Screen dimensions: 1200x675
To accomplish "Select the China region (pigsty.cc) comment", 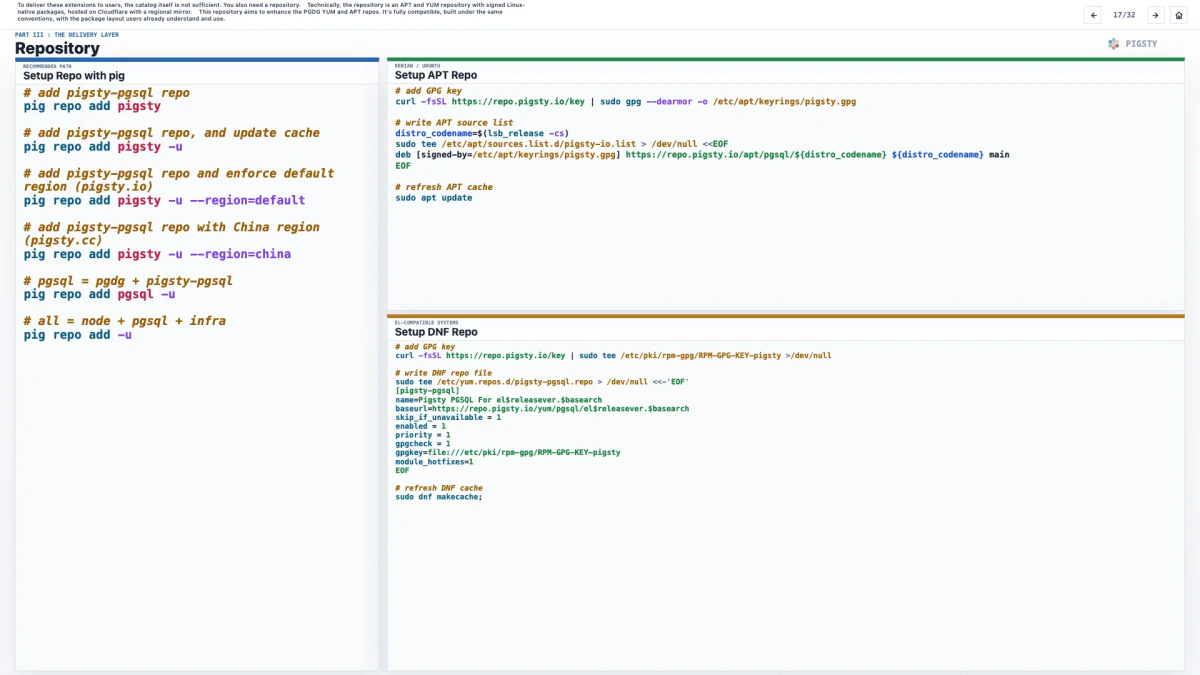I will 172,234.
